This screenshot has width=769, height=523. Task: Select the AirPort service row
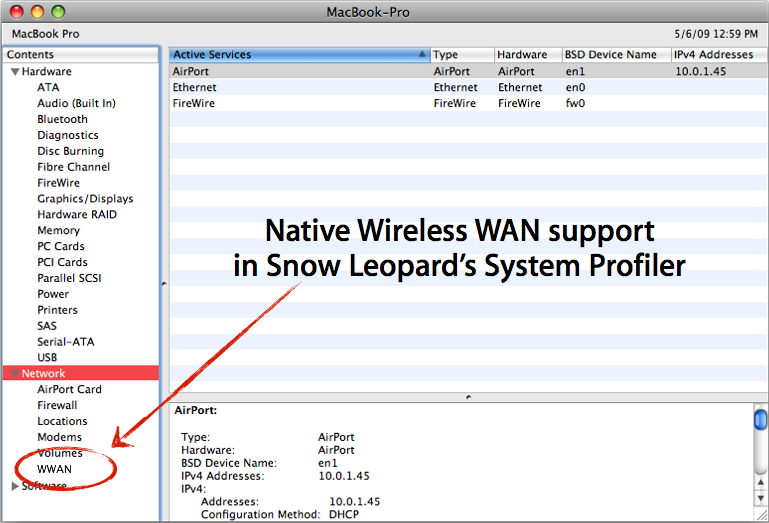pos(468,72)
